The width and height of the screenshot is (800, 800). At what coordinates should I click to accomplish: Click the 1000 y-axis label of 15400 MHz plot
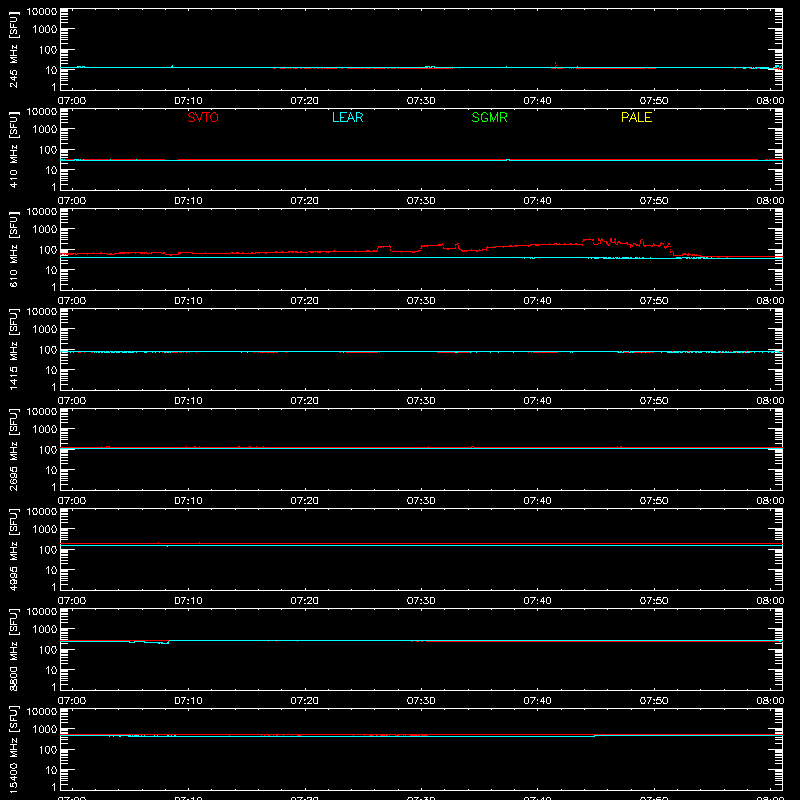(45, 730)
